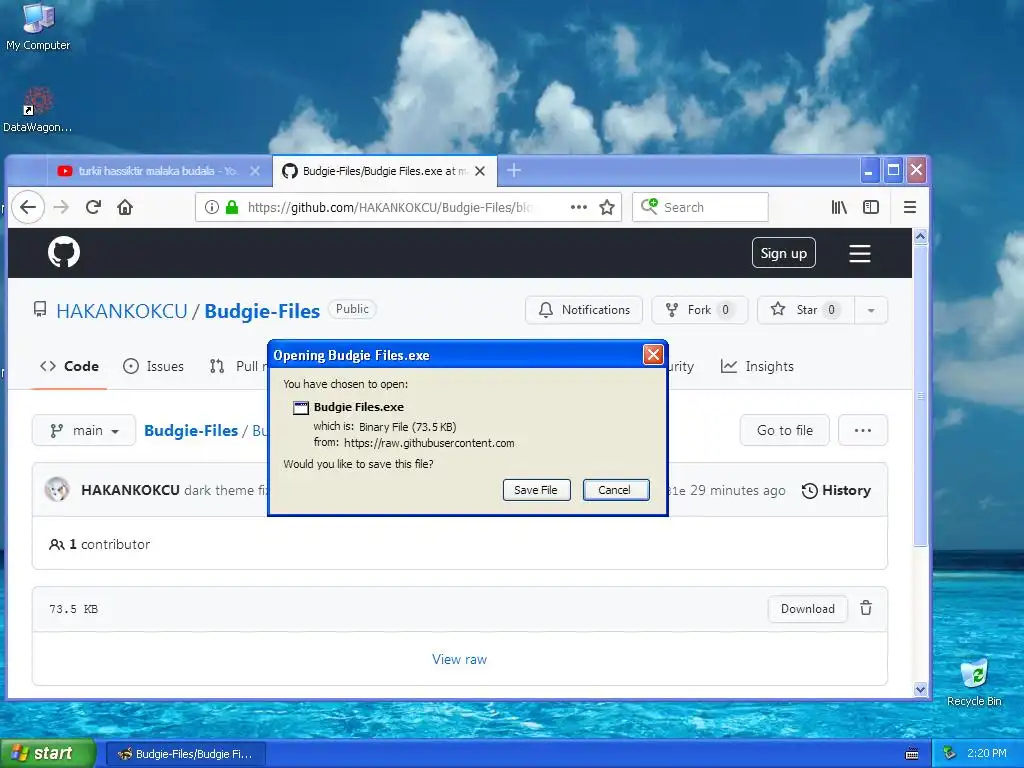Go back with Firefox back arrow
This screenshot has width=1024, height=768.
(x=27, y=207)
